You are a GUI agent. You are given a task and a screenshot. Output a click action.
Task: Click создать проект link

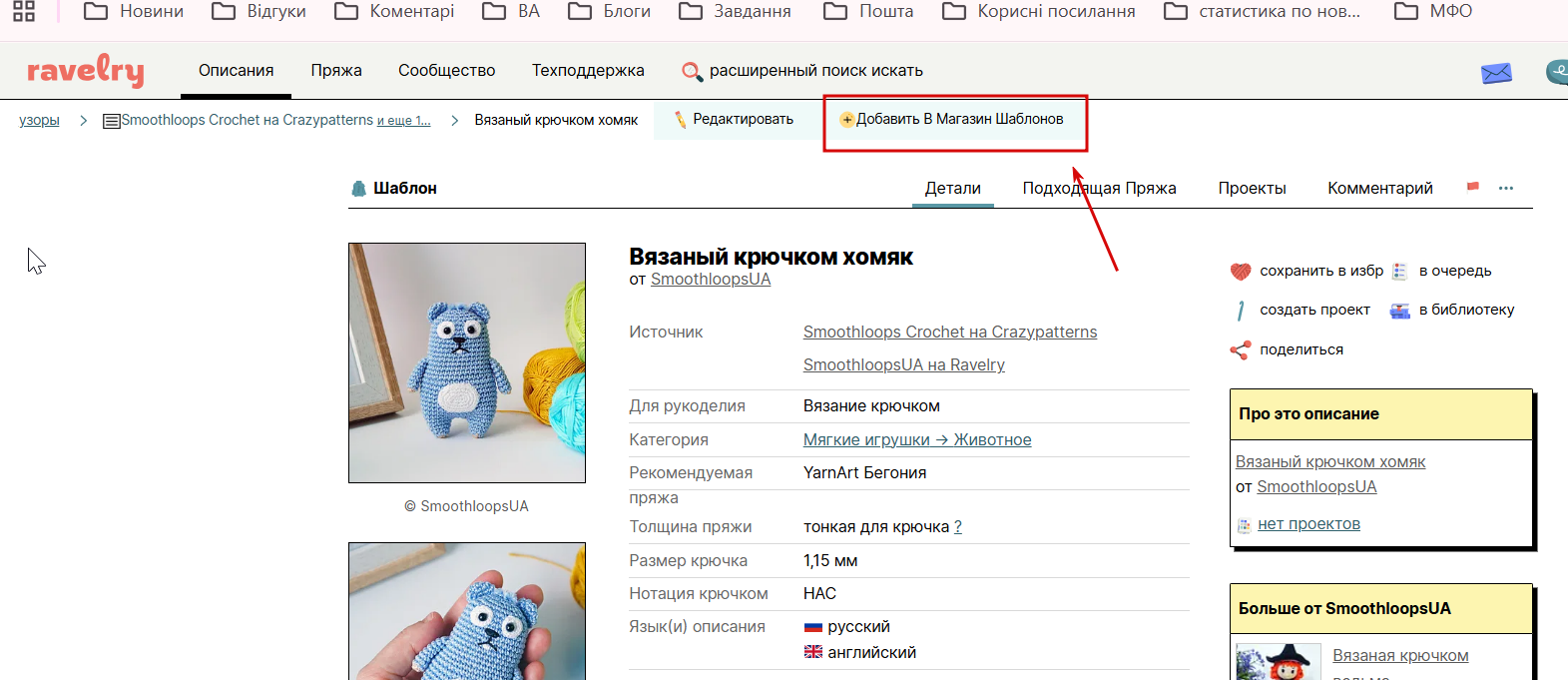tap(1314, 311)
